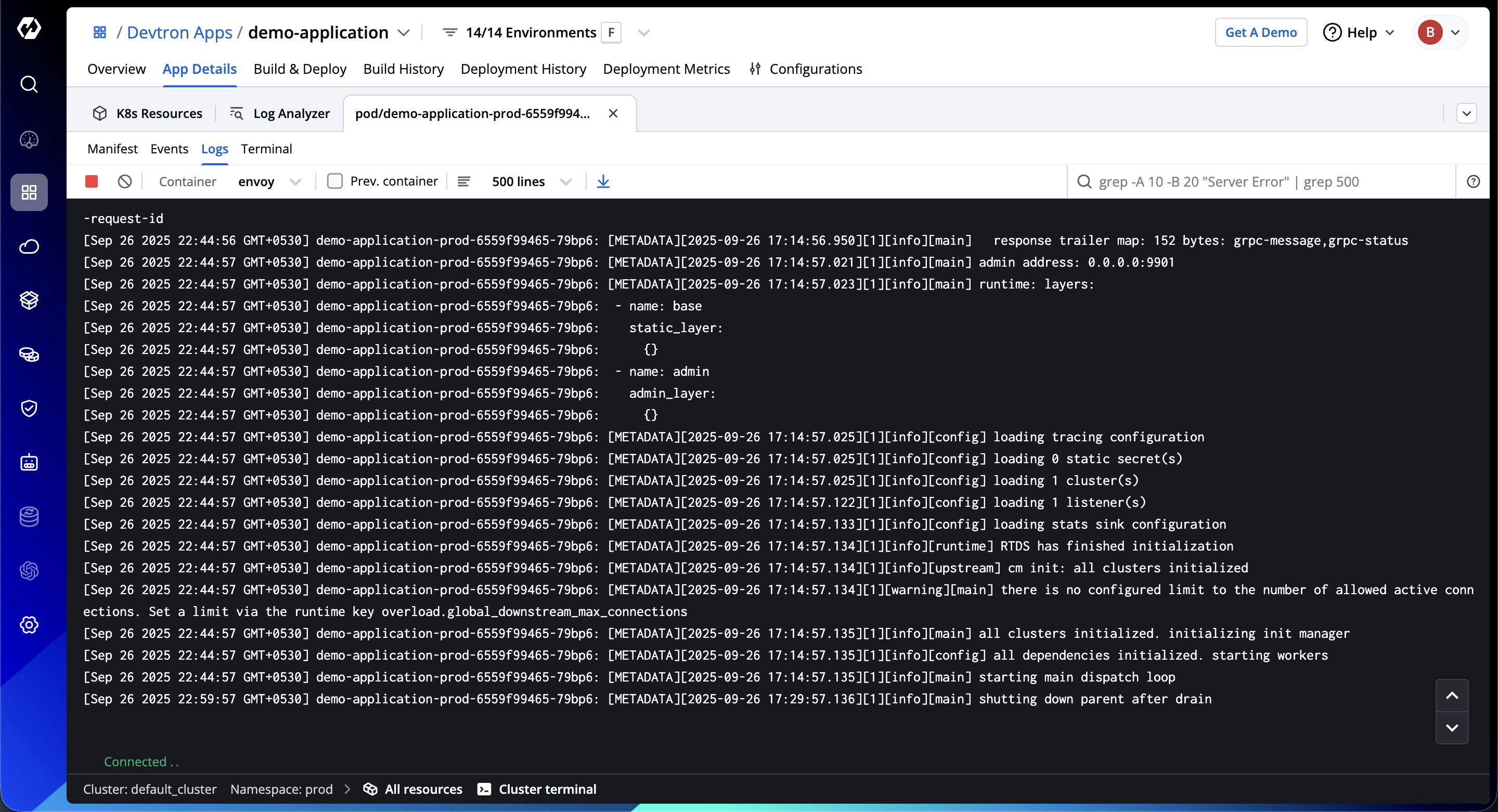Screen dimensions: 1498x812
Task: Expand the user profile B menu
Action: [x=1440, y=33]
